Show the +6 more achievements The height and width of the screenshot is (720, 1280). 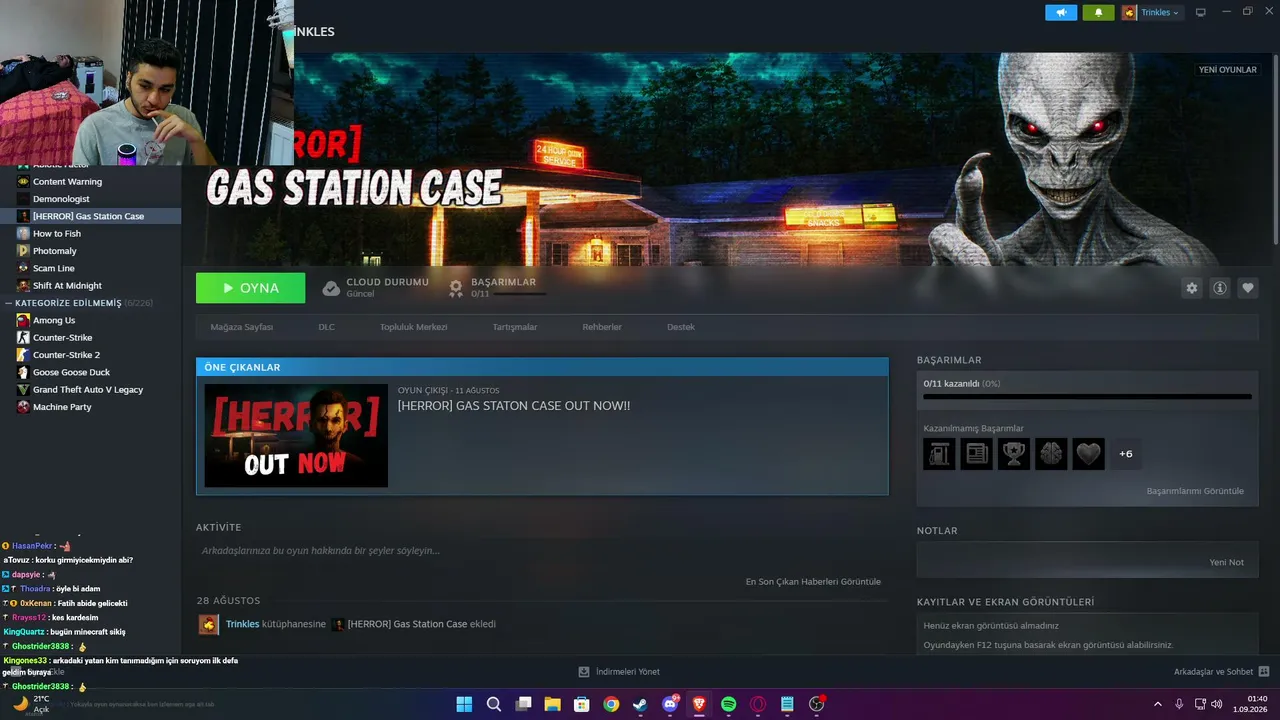click(1126, 454)
